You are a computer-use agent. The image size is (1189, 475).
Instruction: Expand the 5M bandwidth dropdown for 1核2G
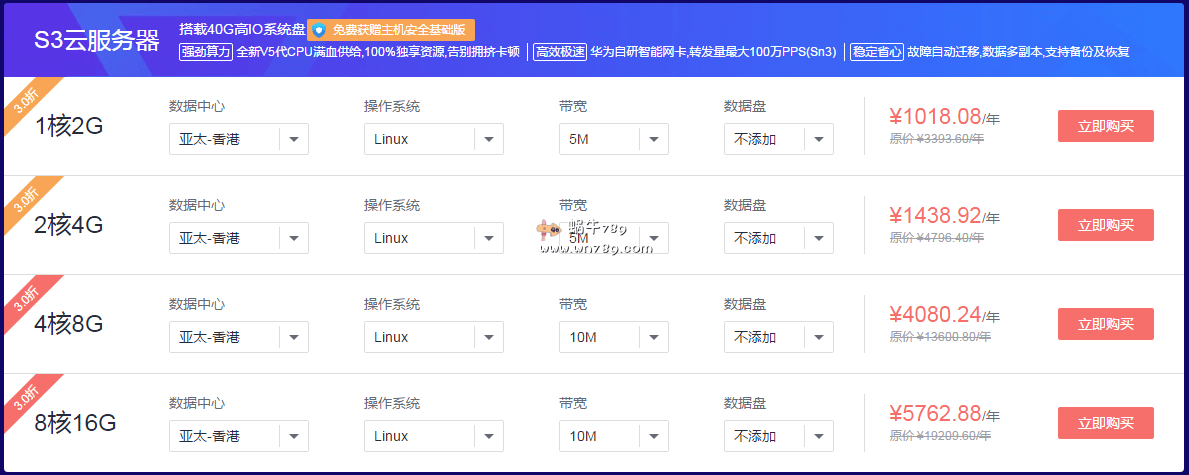(x=613, y=139)
